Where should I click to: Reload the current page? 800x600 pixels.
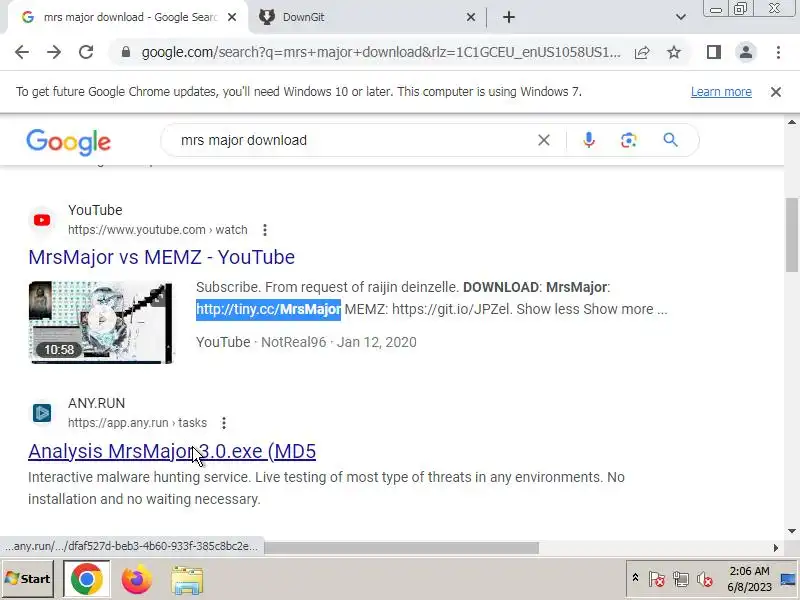click(x=86, y=52)
